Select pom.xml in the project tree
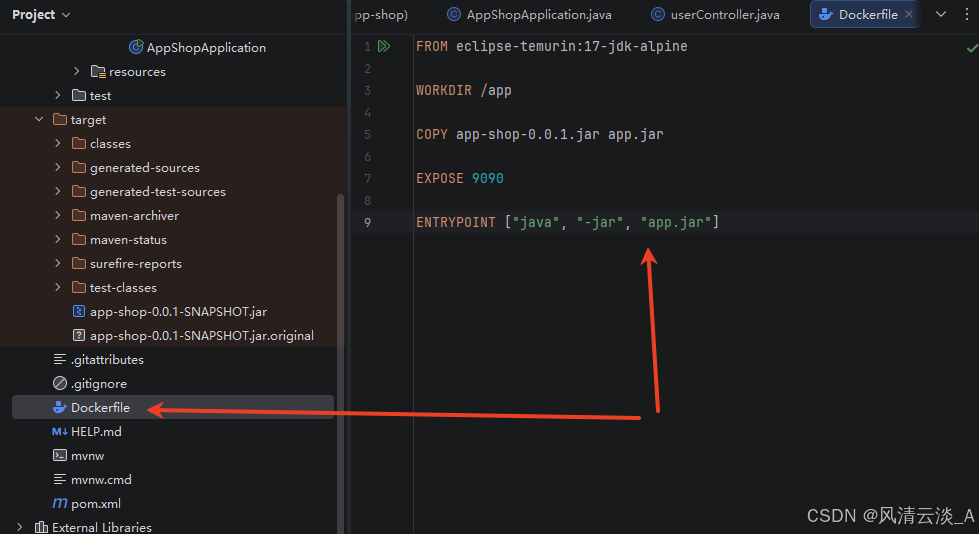Image resolution: width=979 pixels, height=534 pixels. (96, 503)
